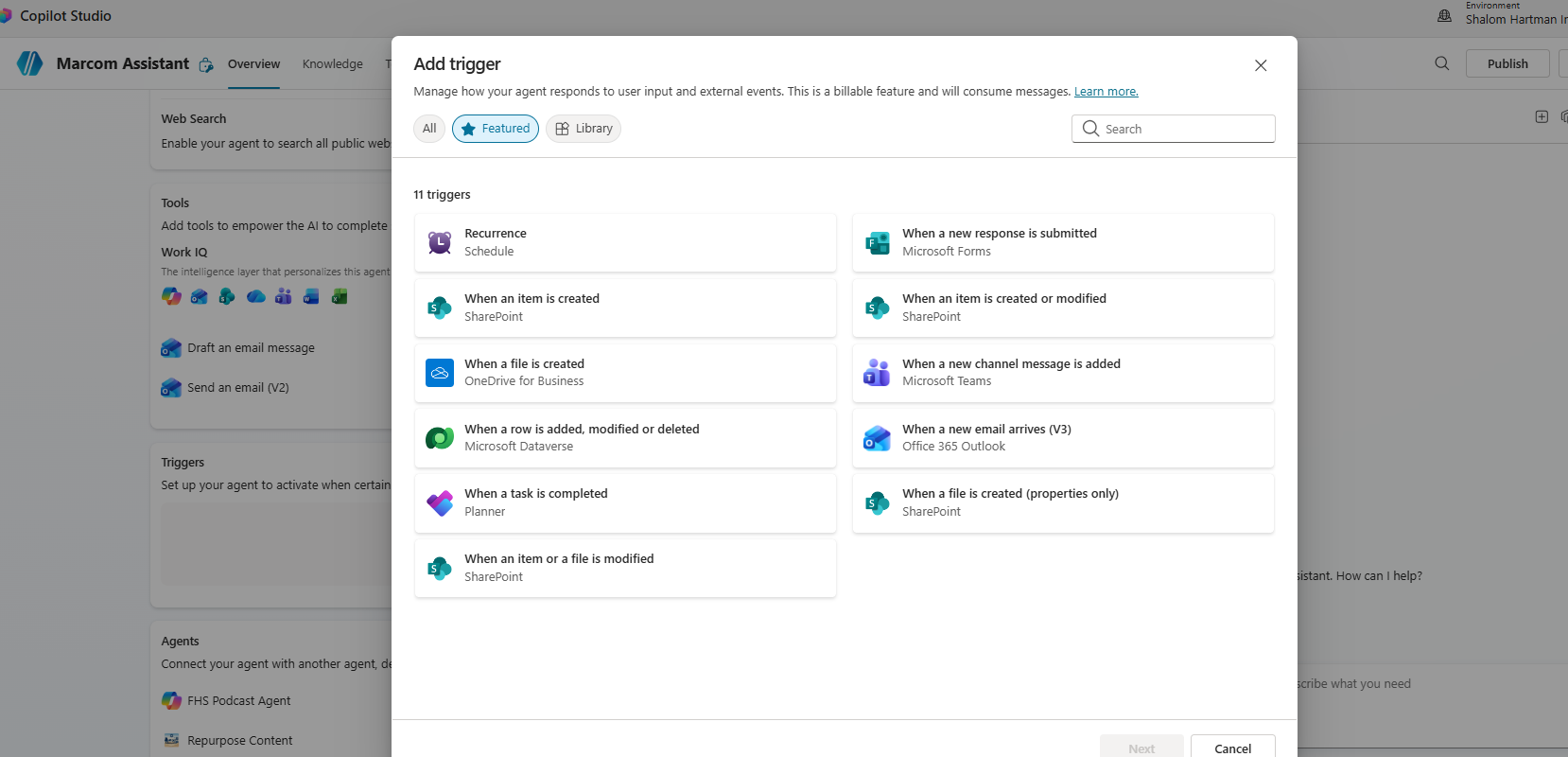Click the search icon next to Publish

coord(1442,63)
